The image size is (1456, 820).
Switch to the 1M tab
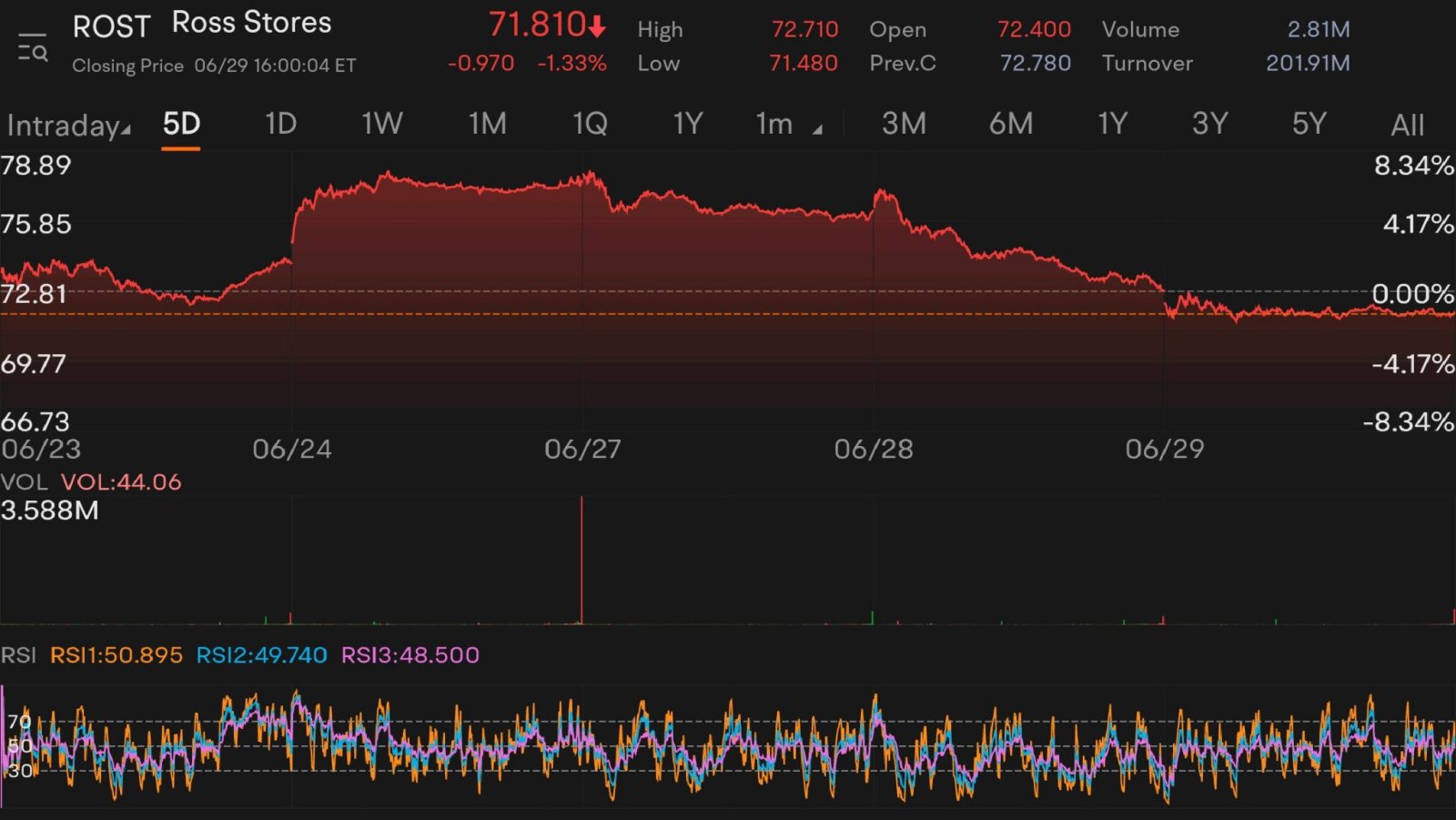point(488,124)
